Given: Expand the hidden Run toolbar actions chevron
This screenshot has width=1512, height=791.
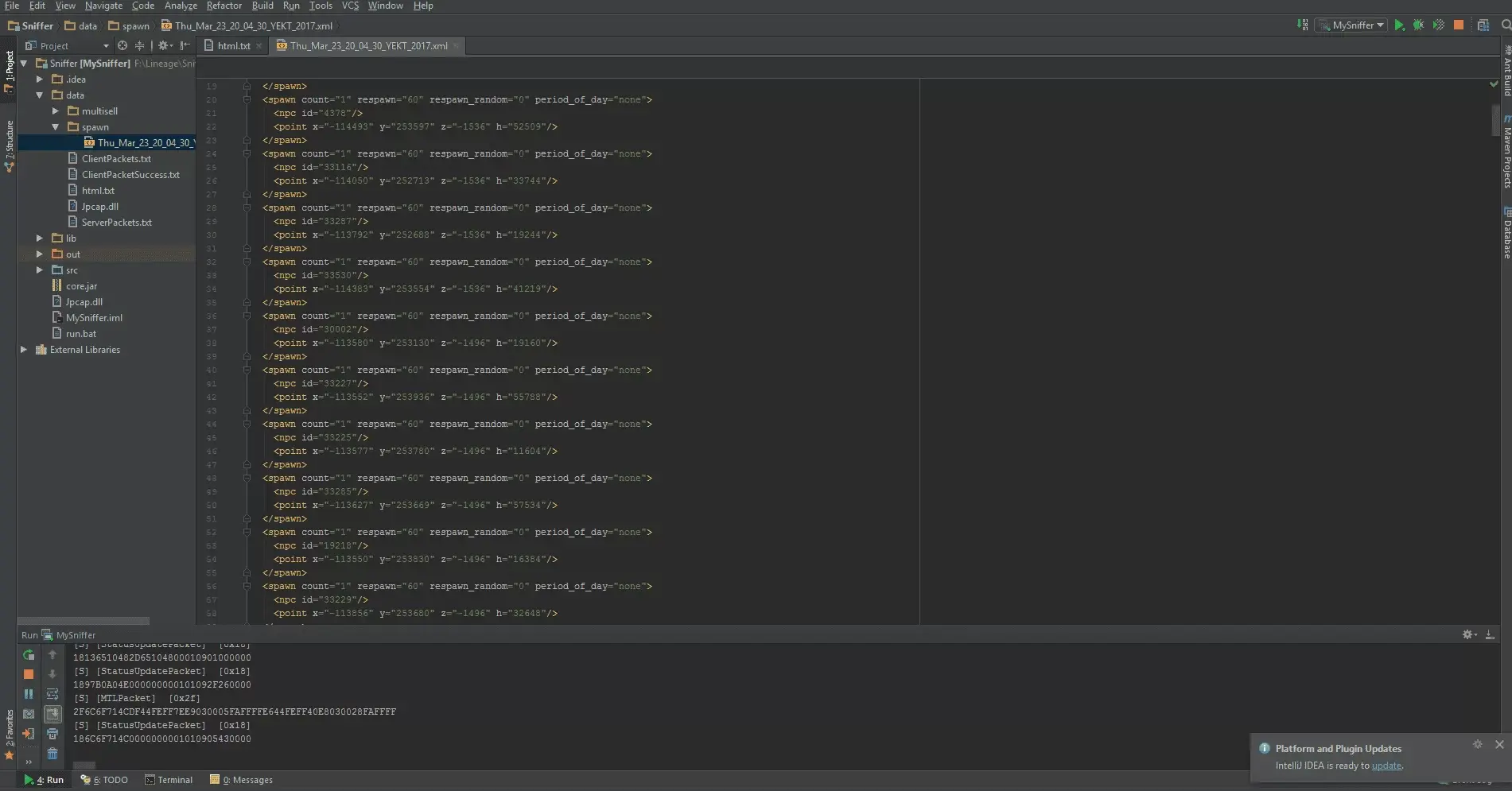Looking at the screenshot, I should 29,762.
